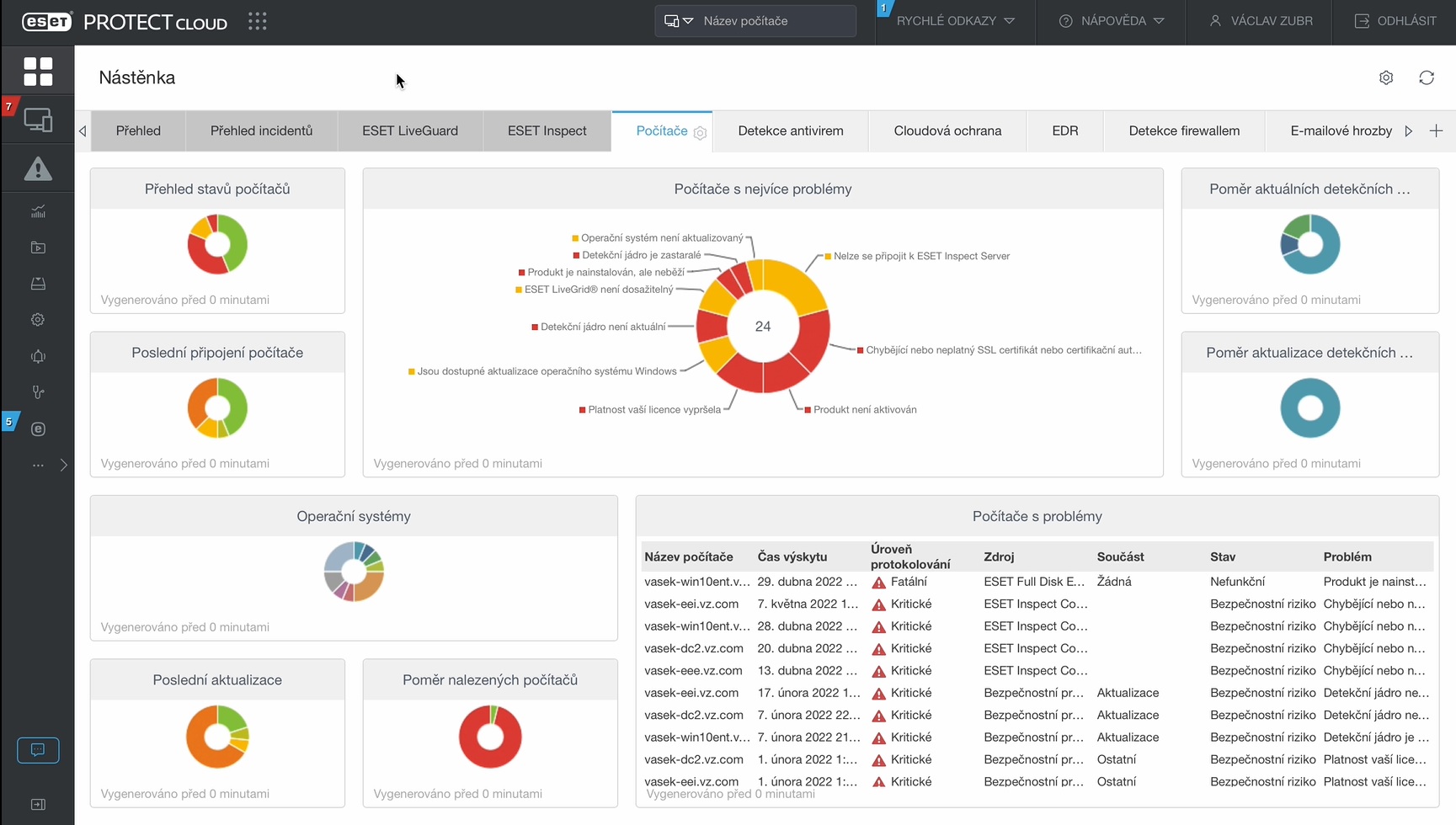Viewport: 1456px width, 825px height.
Task: Switch to the Cloudová ochrana tab
Action: click(947, 130)
